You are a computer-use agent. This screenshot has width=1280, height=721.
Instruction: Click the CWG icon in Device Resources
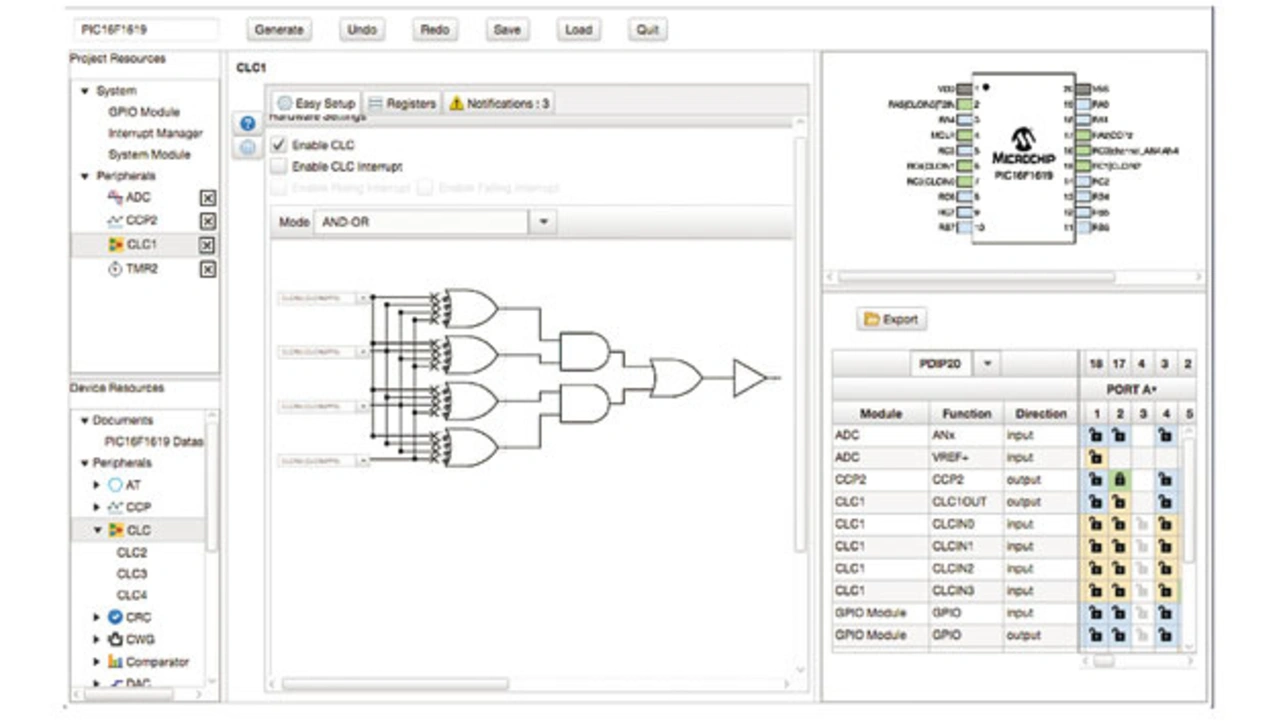tap(115, 639)
